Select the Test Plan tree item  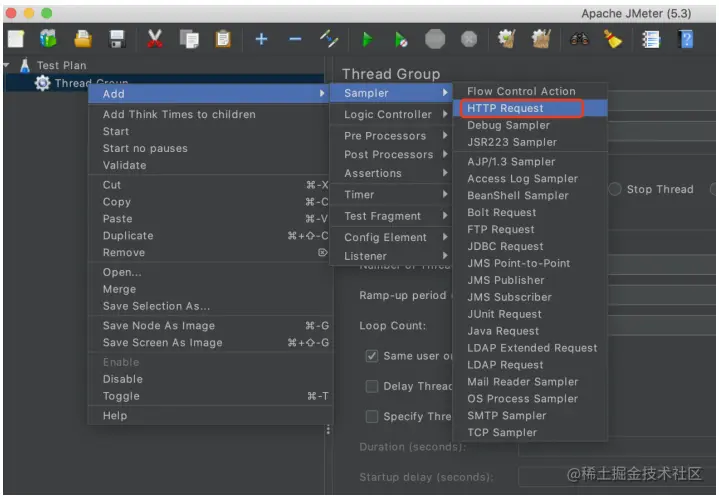point(61,65)
